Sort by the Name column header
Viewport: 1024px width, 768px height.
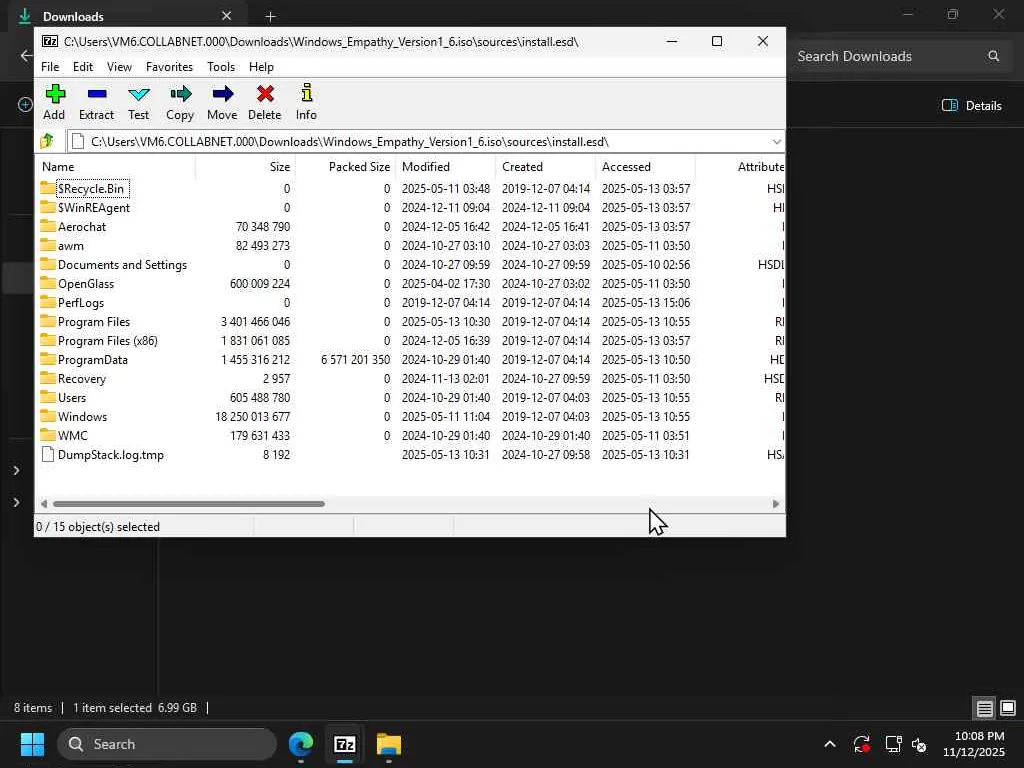pyautogui.click(x=116, y=167)
